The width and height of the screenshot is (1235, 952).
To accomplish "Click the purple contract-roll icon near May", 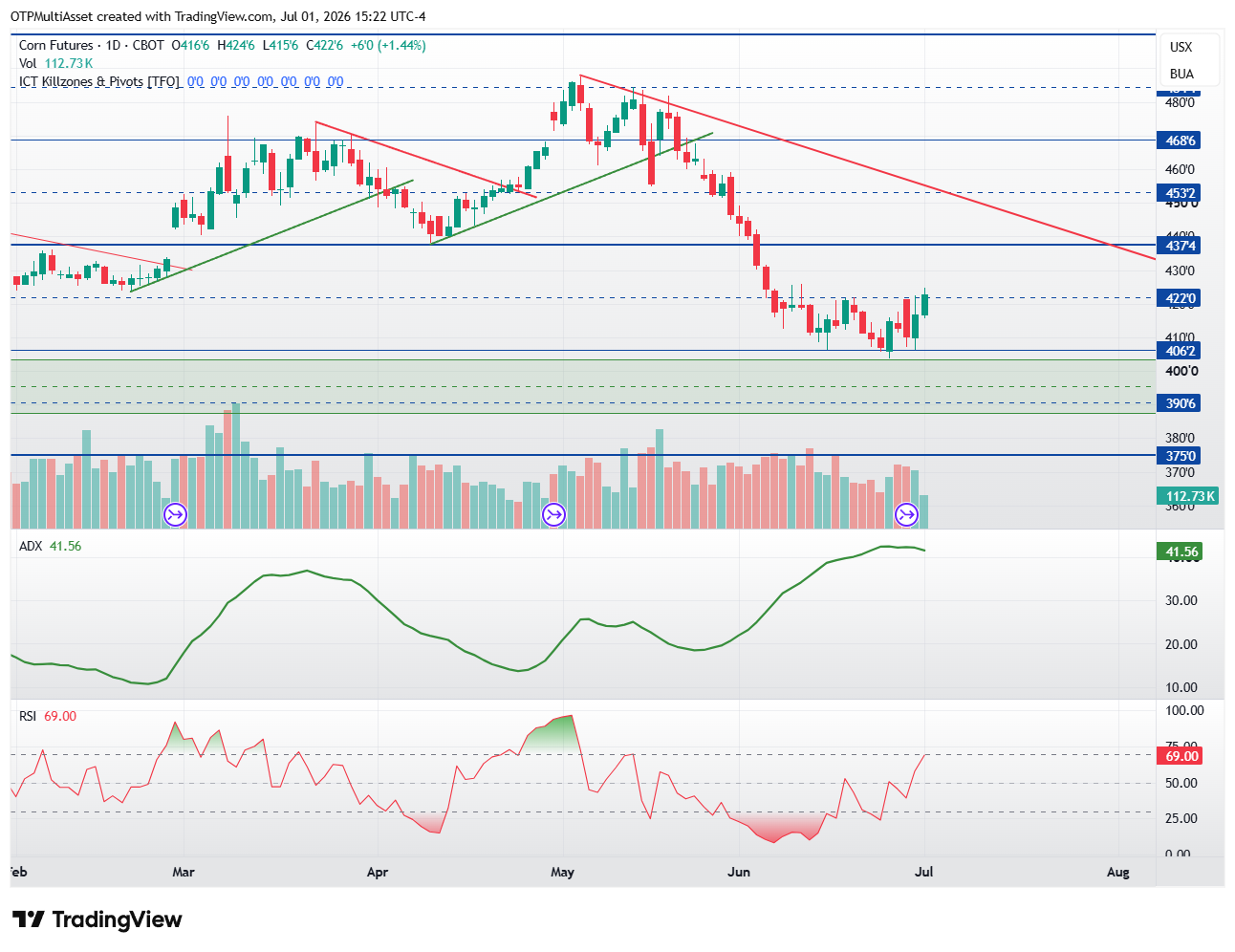I will tap(553, 516).
